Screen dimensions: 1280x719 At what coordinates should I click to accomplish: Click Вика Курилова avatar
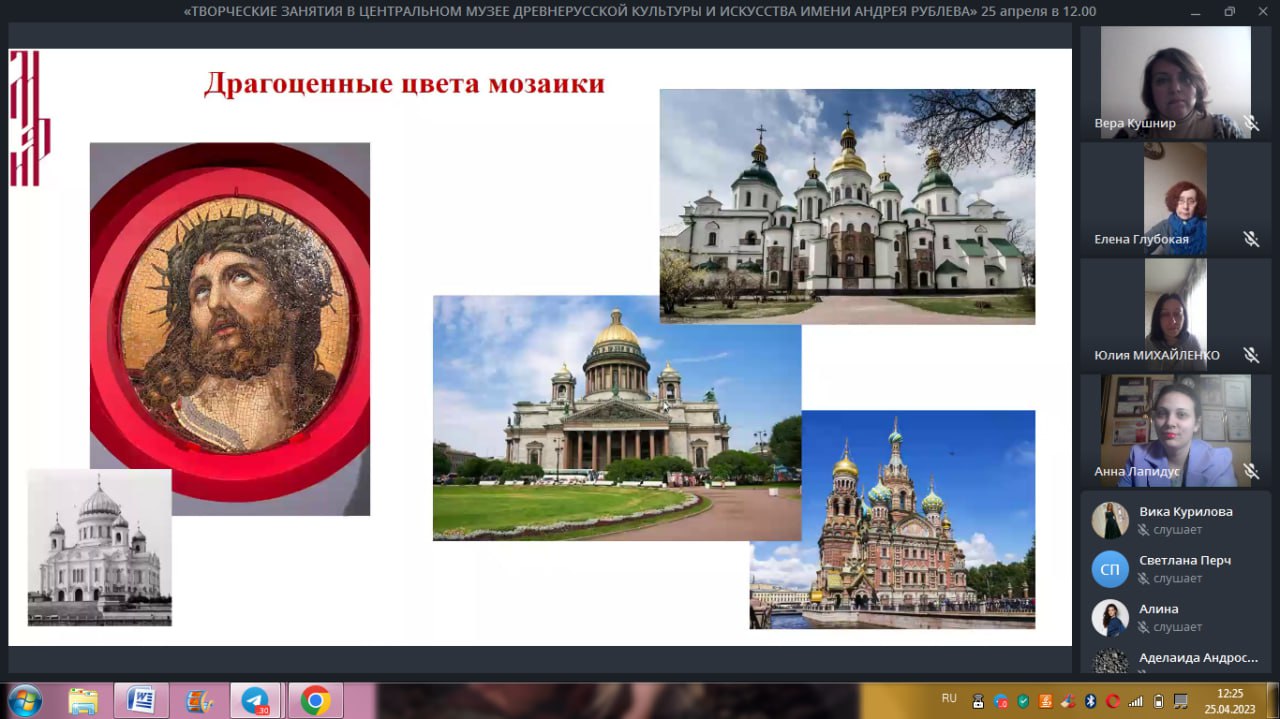point(1110,520)
